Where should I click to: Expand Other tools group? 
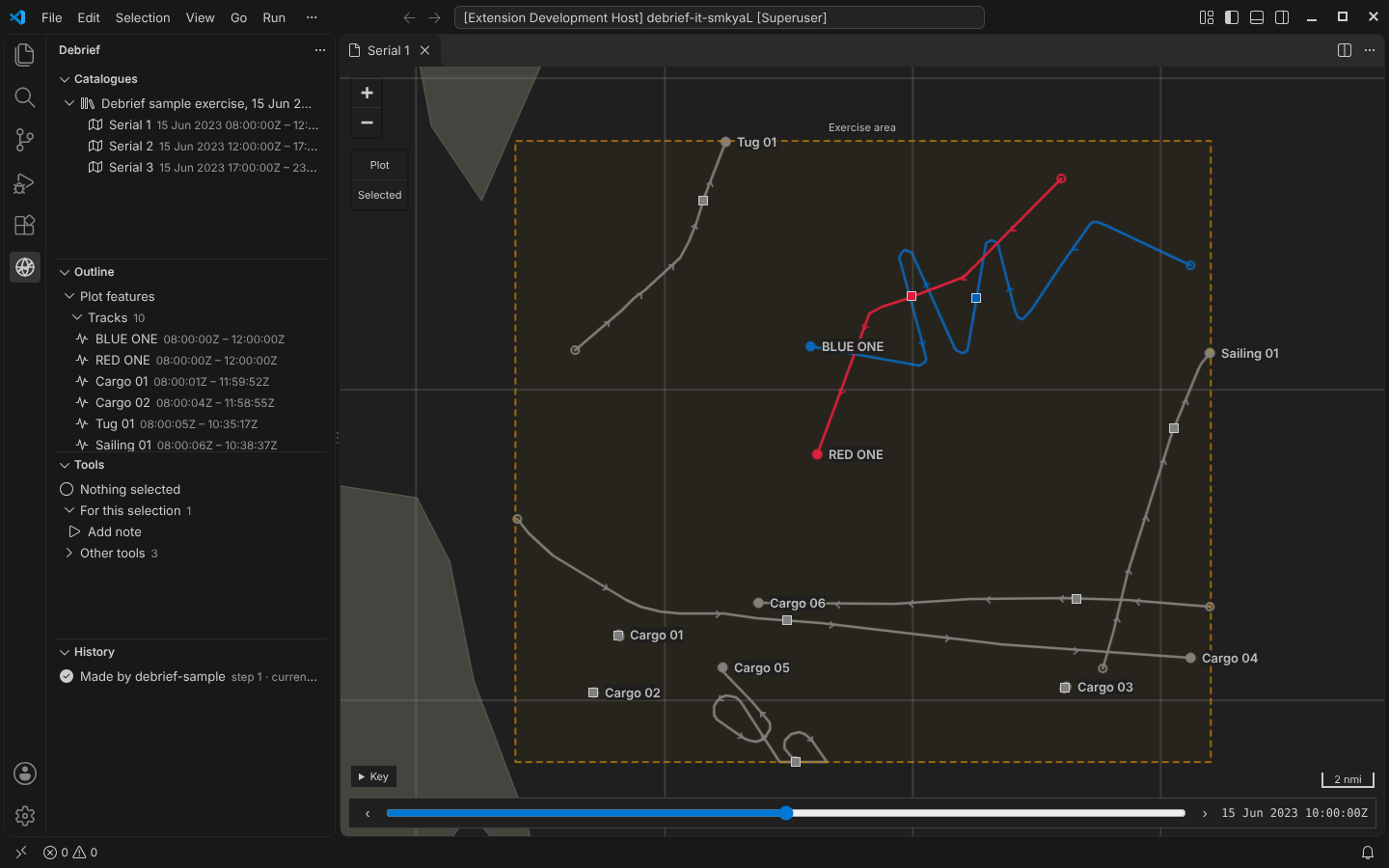click(x=69, y=553)
